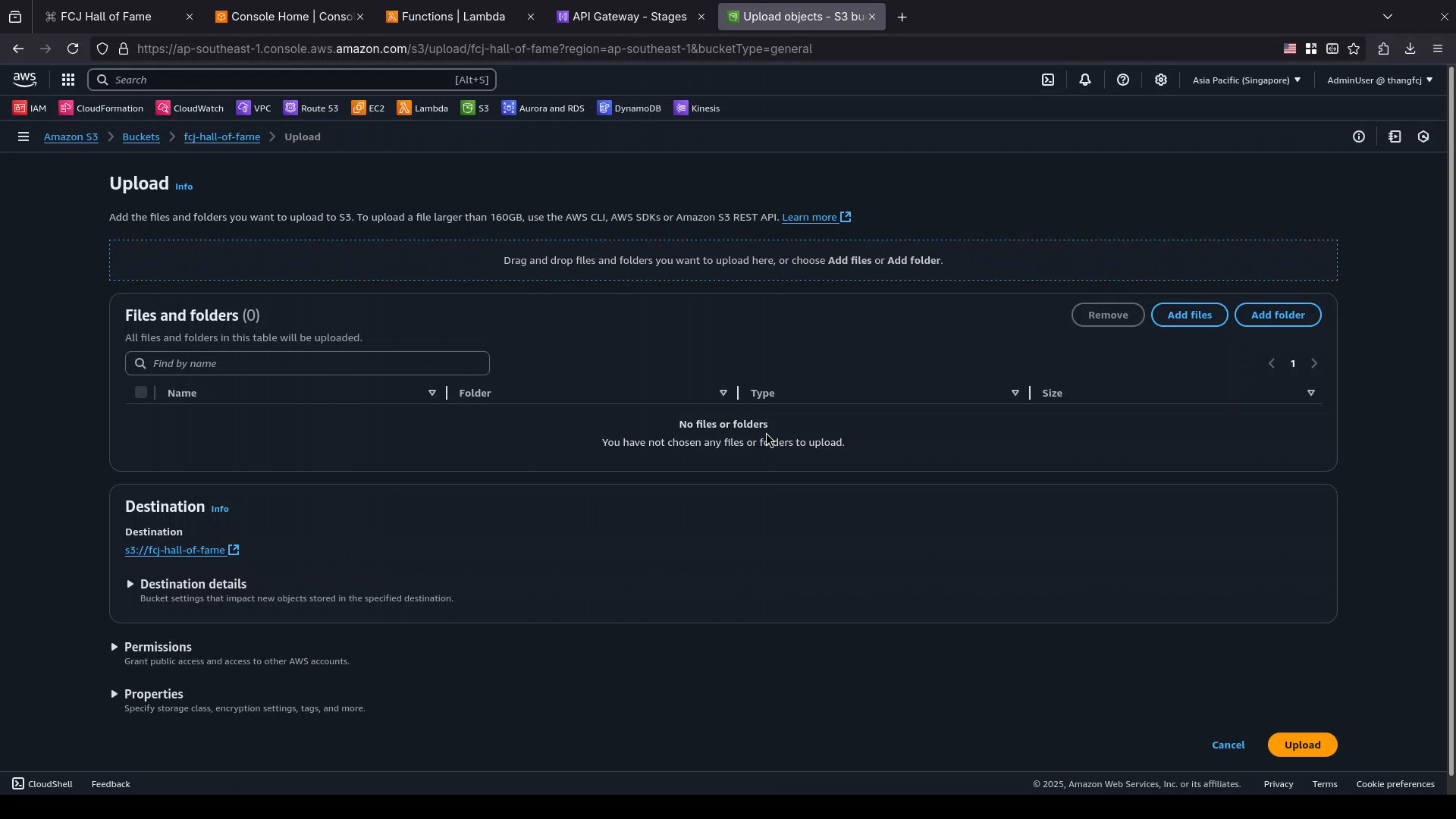Open the s3://fcj-hall-of-fame destination link
This screenshot has width=1456, height=819.
click(182, 550)
